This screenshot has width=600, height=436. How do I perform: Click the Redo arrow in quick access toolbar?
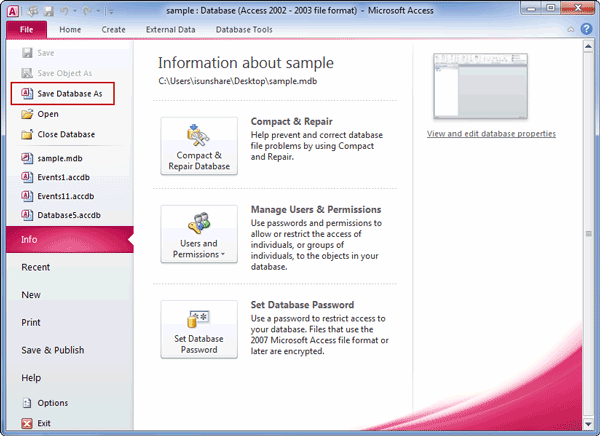click(x=87, y=11)
